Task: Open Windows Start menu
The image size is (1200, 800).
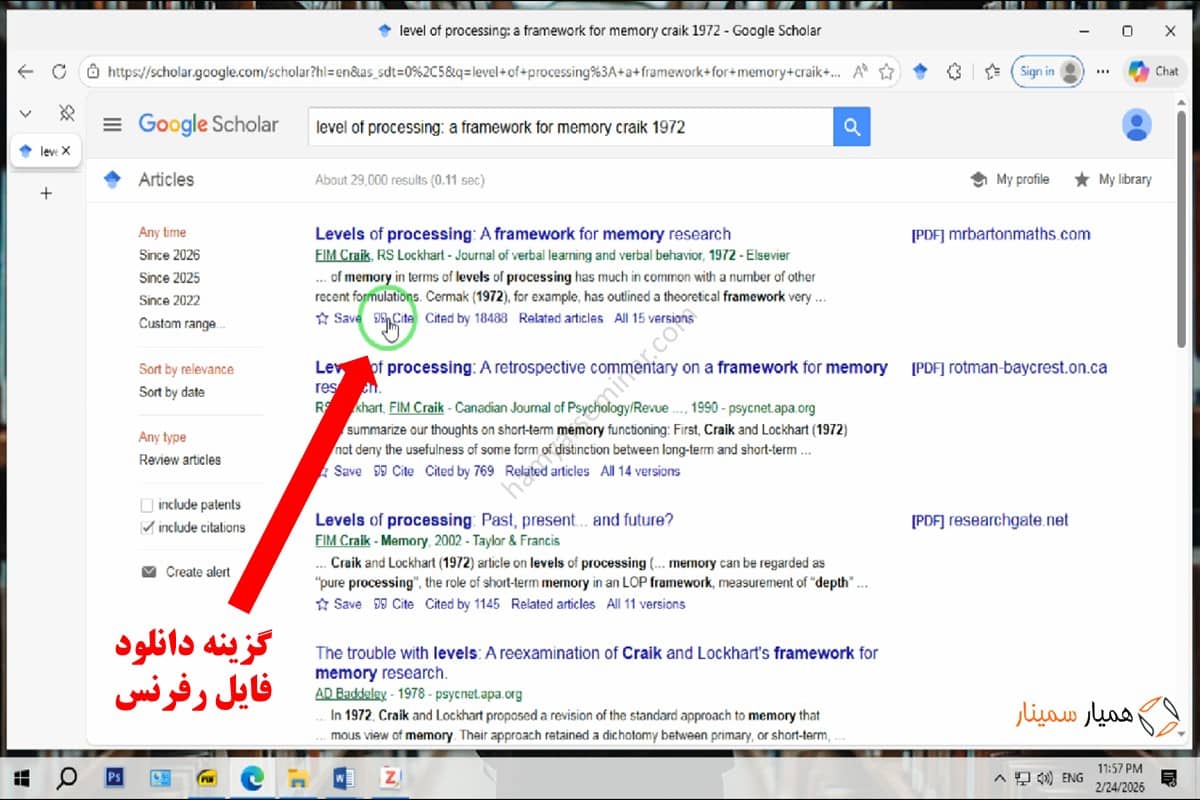Action: point(22,777)
